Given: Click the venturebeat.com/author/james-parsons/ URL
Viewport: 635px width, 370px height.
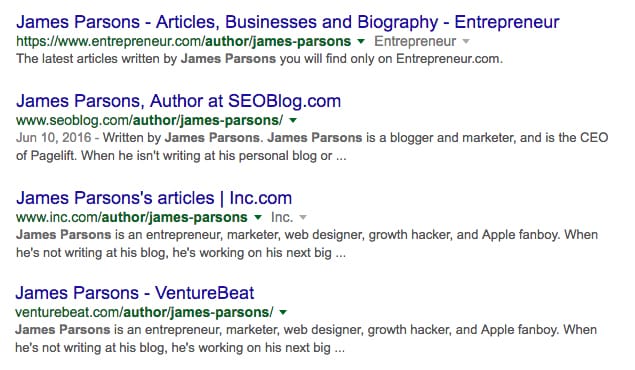Looking at the screenshot, I should 144,312.
